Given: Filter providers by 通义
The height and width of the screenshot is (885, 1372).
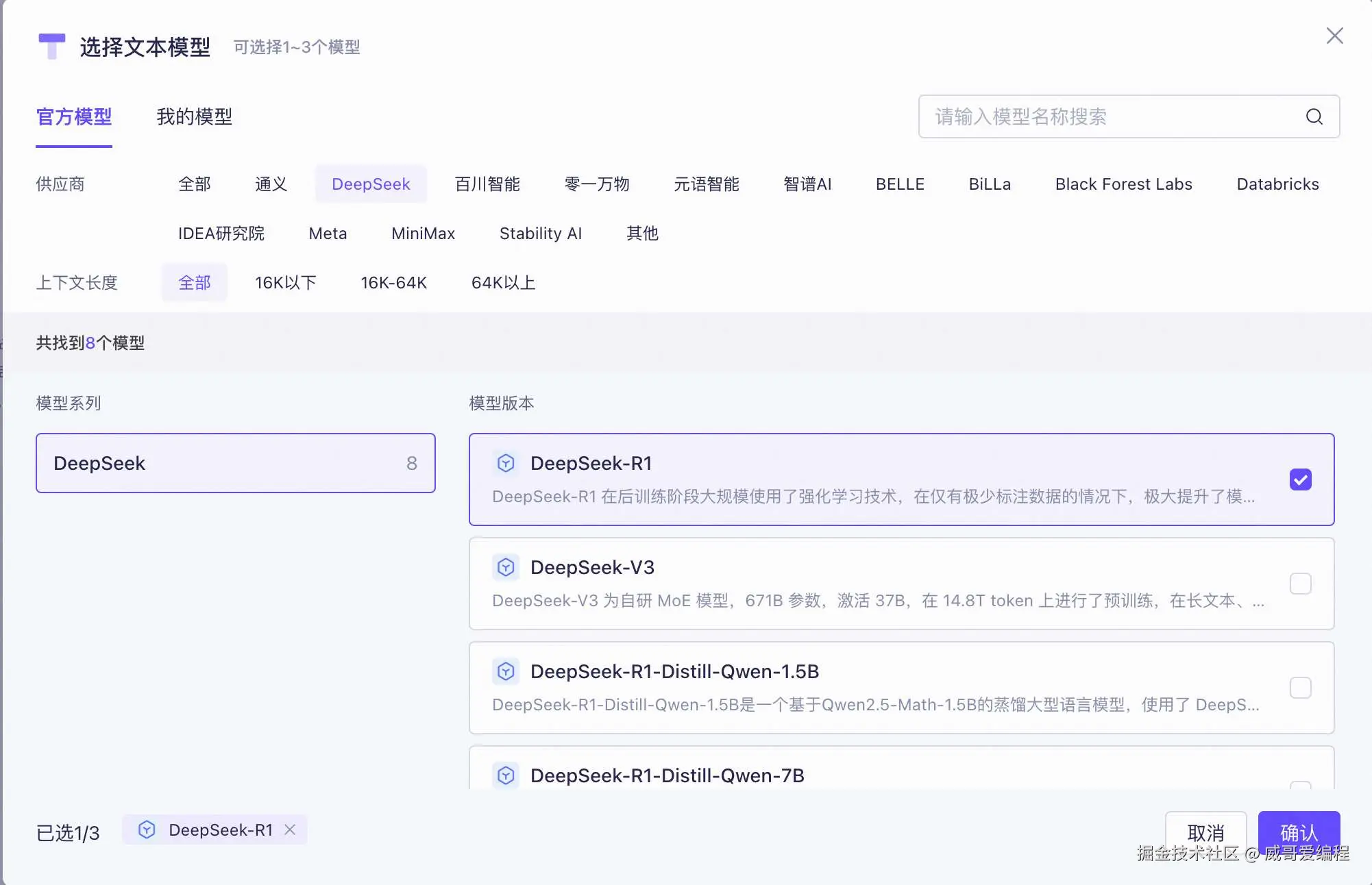Looking at the screenshot, I should tap(271, 184).
